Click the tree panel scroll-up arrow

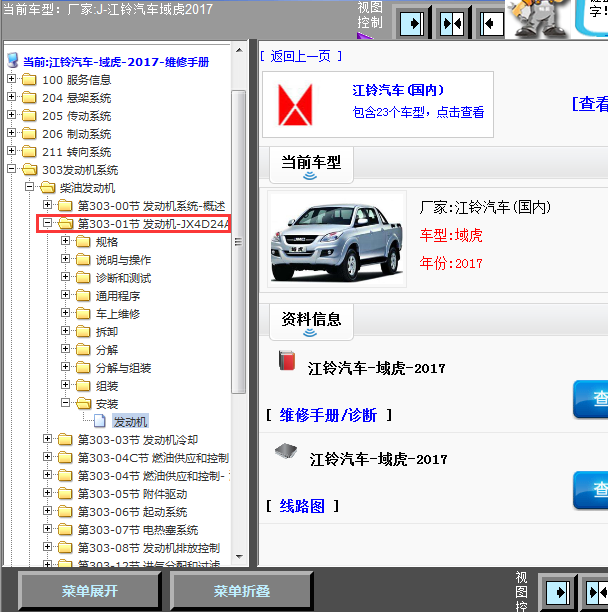pyautogui.click(x=239, y=50)
